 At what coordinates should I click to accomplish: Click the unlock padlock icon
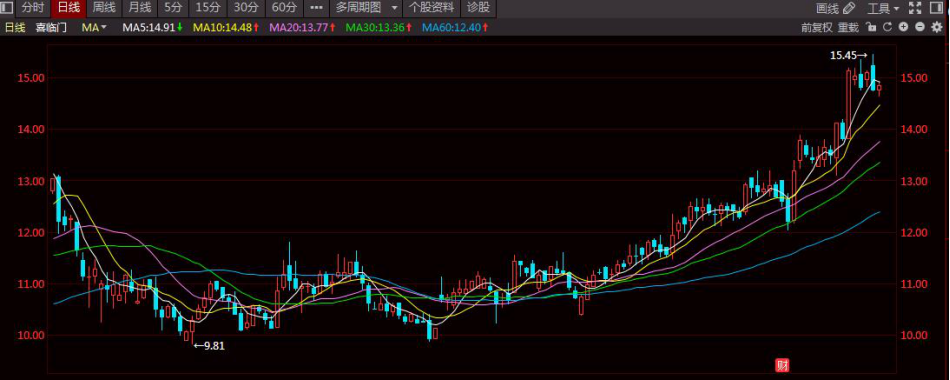(x=871, y=27)
